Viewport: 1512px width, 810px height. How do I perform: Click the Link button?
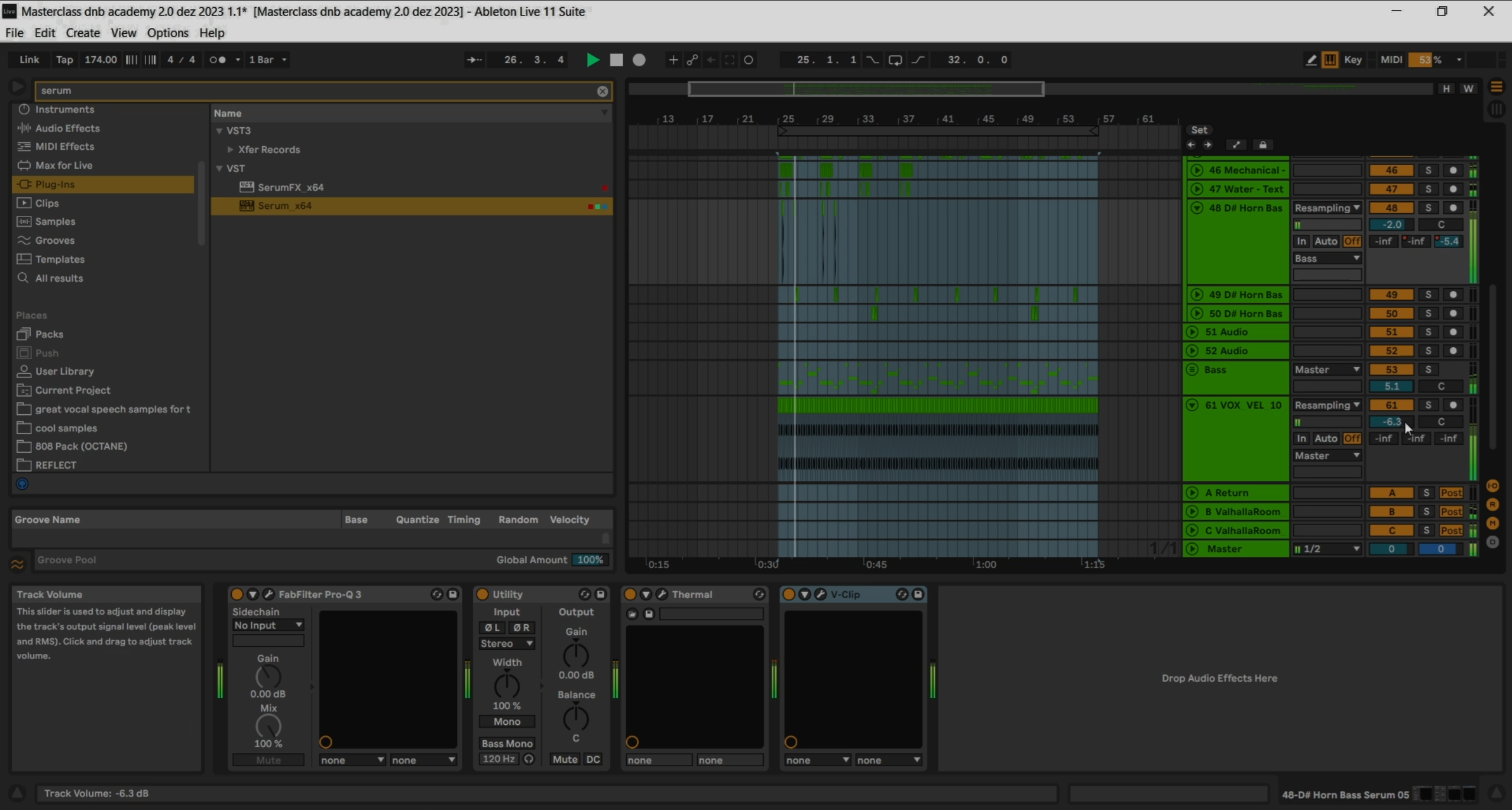tap(29, 60)
